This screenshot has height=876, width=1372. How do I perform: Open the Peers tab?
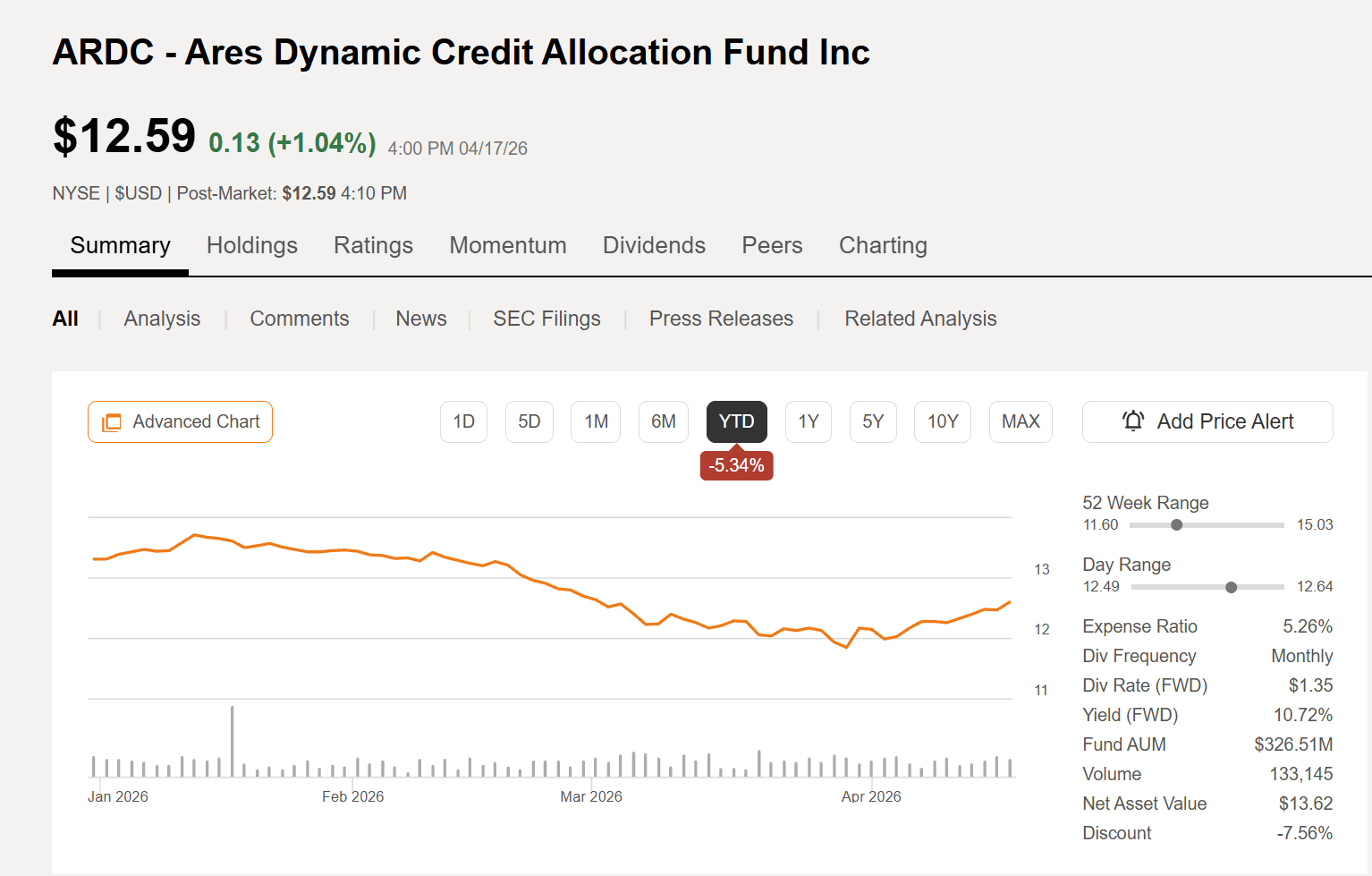pos(771,245)
